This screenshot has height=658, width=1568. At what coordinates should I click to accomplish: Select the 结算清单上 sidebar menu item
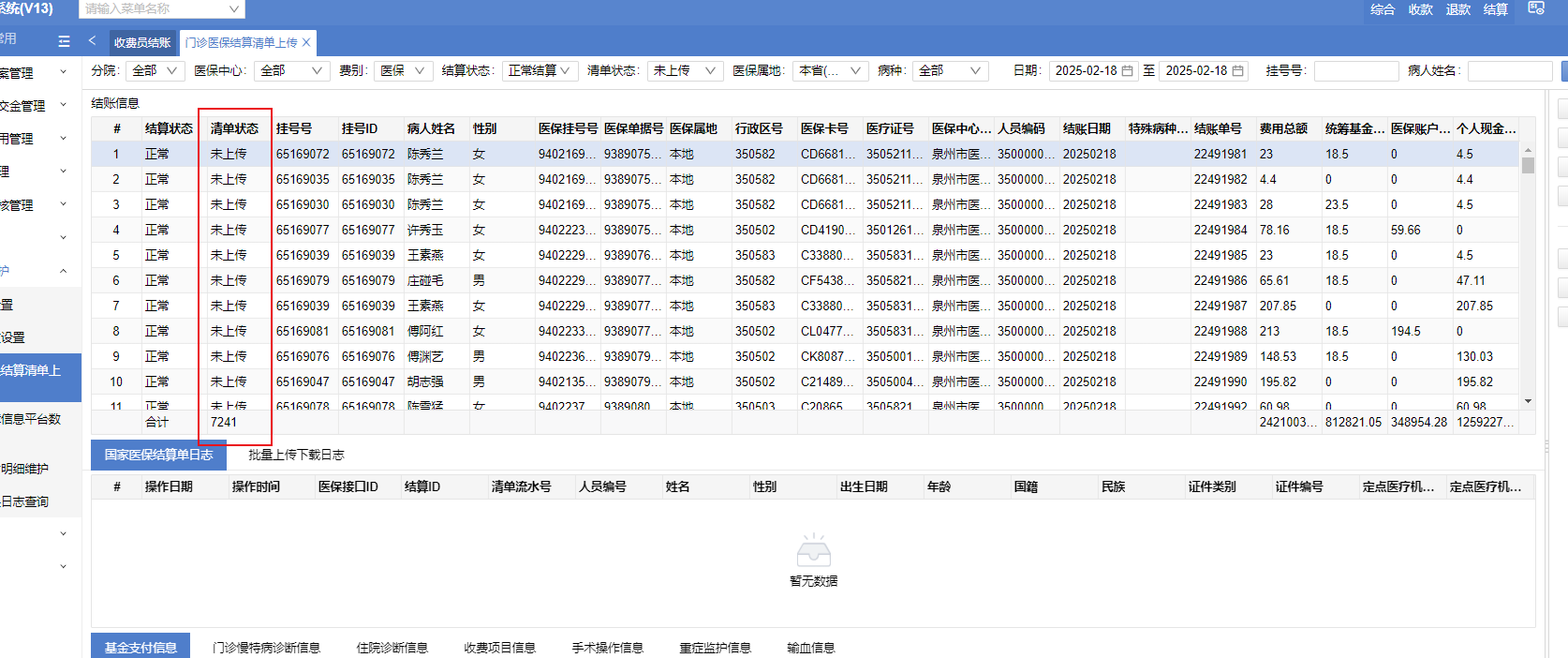(x=40, y=377)
